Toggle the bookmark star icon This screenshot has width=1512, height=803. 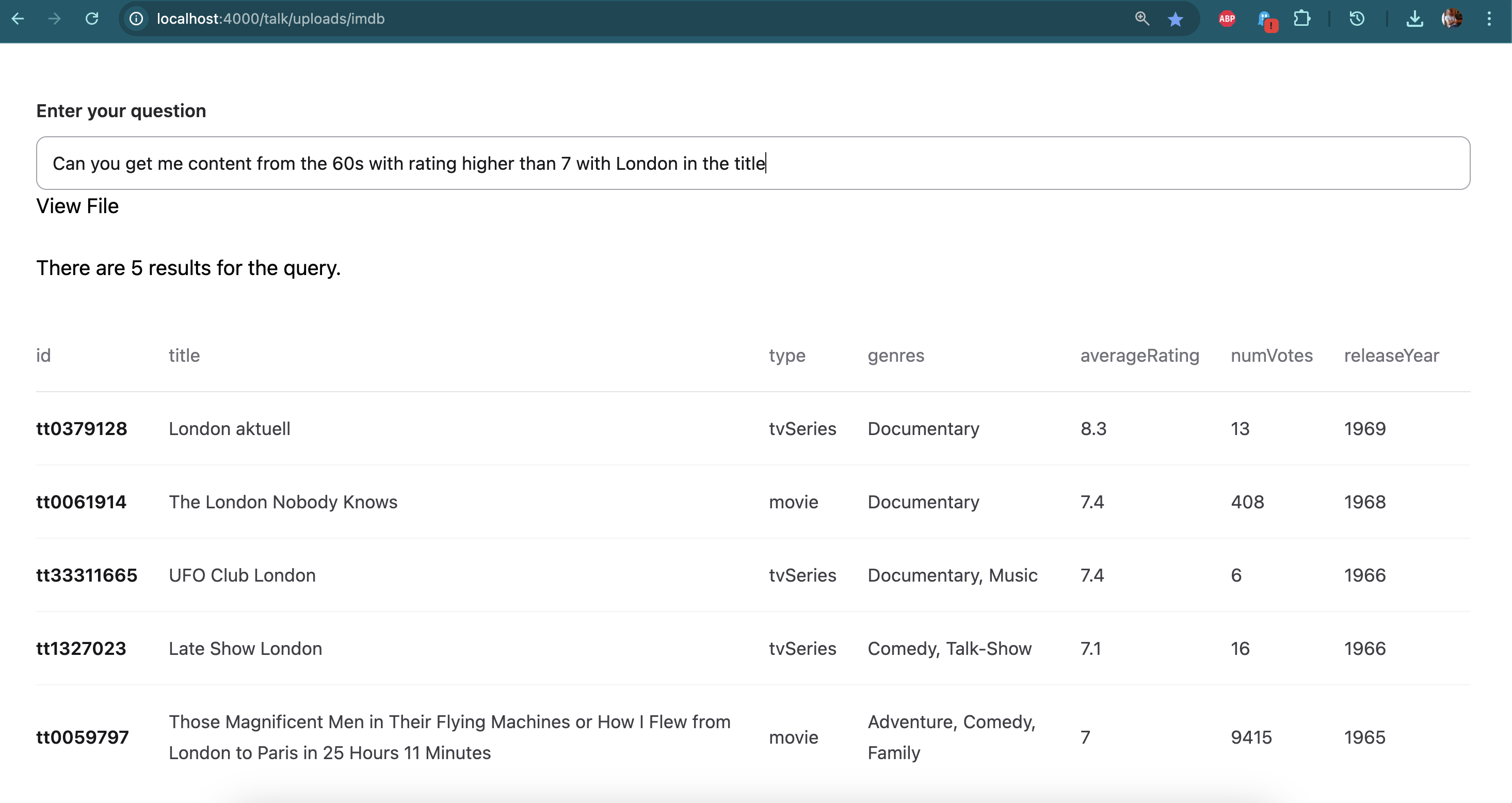point(1175,20)
